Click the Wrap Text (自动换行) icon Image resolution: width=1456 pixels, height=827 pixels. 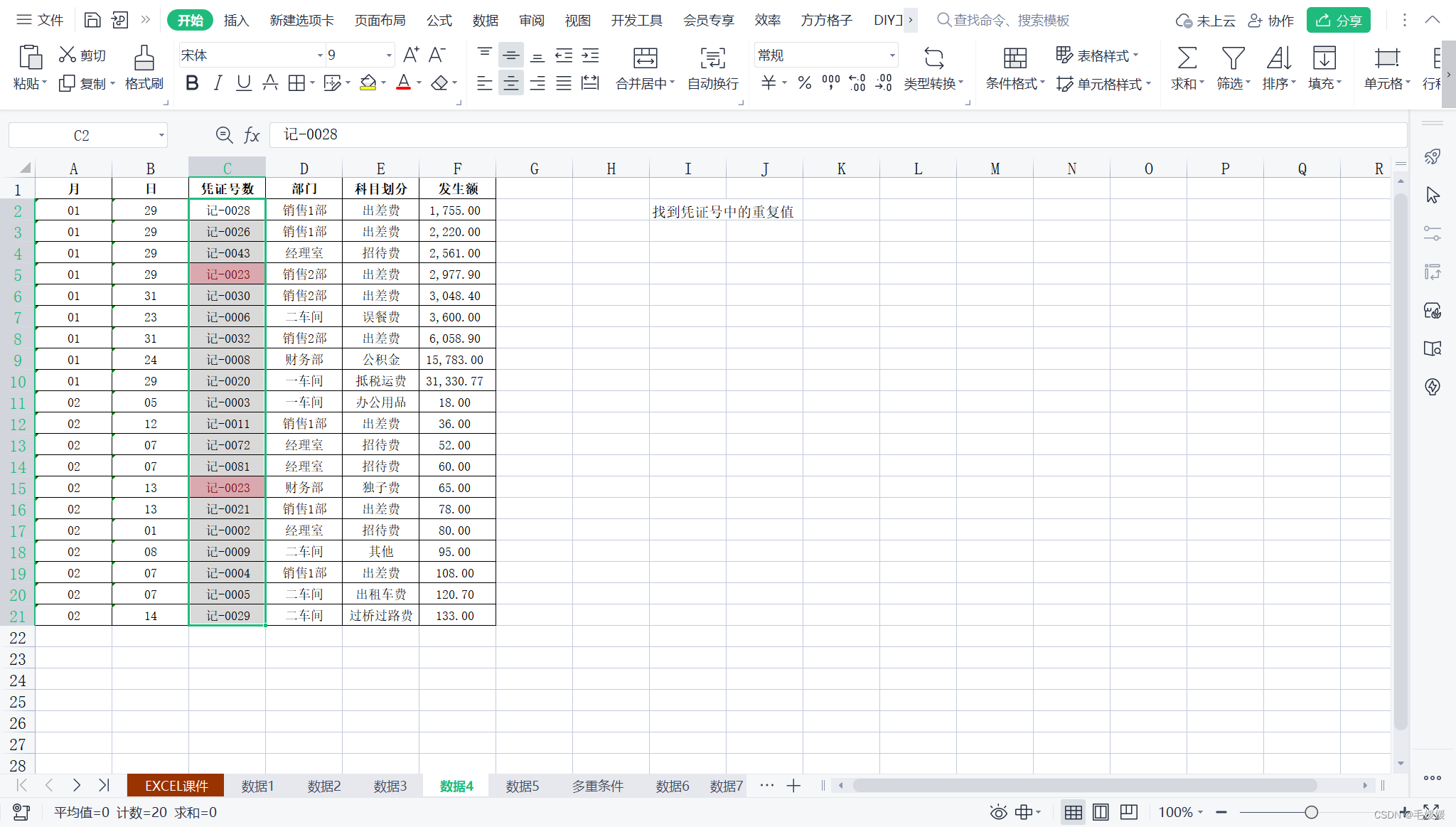[x=712, y=58]
